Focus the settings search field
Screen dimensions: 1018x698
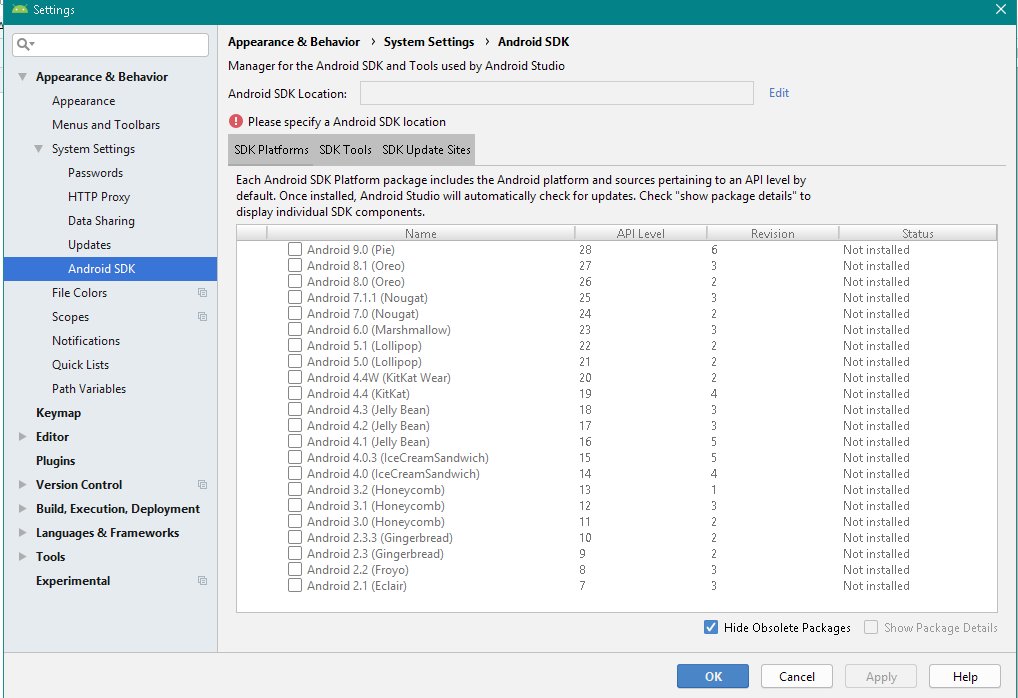pyautogui.click(x=110, y=45)
